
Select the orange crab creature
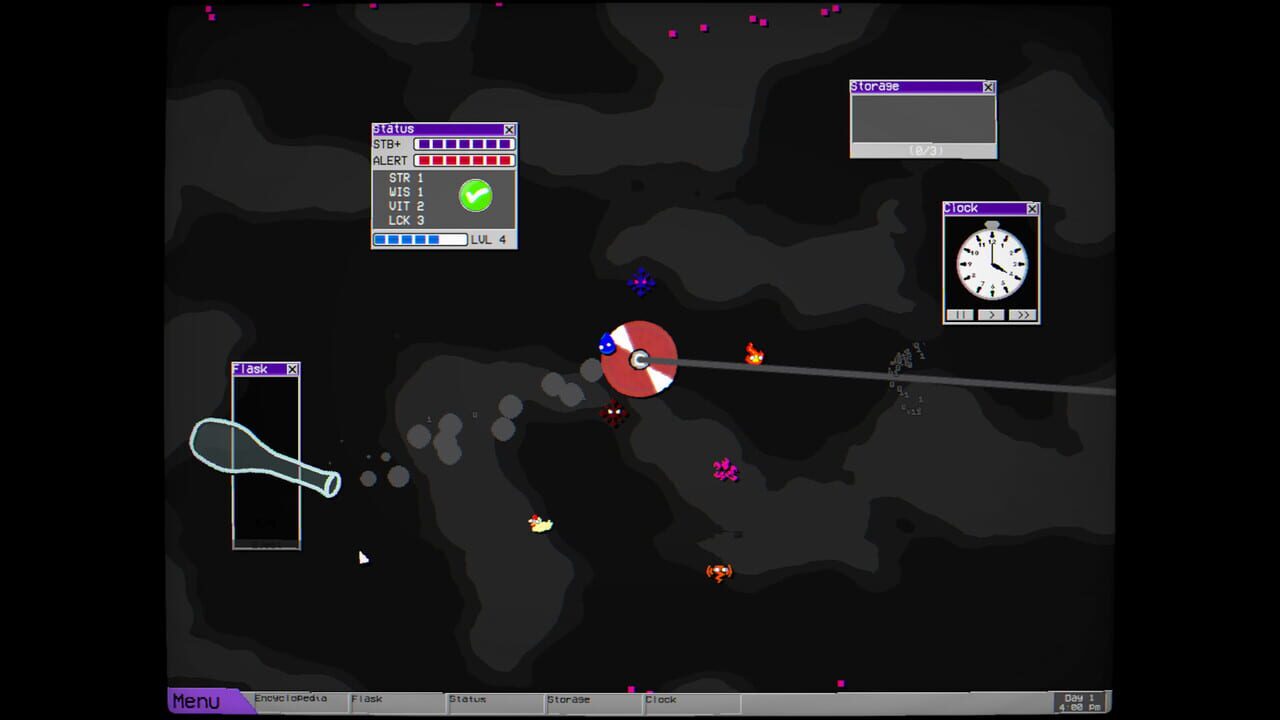tap(719, 572)
